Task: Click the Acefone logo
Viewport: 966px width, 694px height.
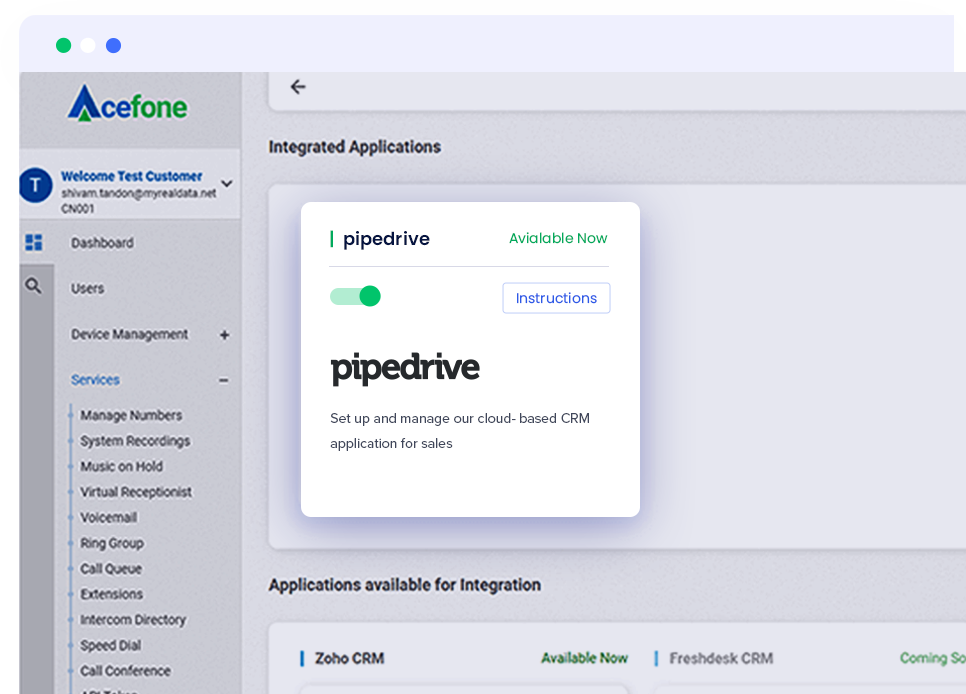Action: [128, 104]
